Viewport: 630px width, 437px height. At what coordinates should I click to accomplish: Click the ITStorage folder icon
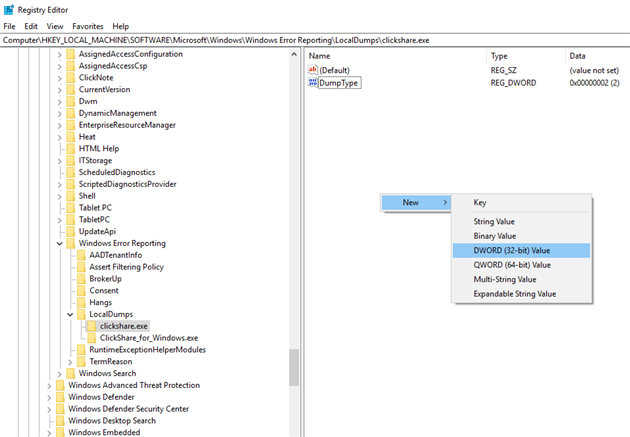click(71, 161)
